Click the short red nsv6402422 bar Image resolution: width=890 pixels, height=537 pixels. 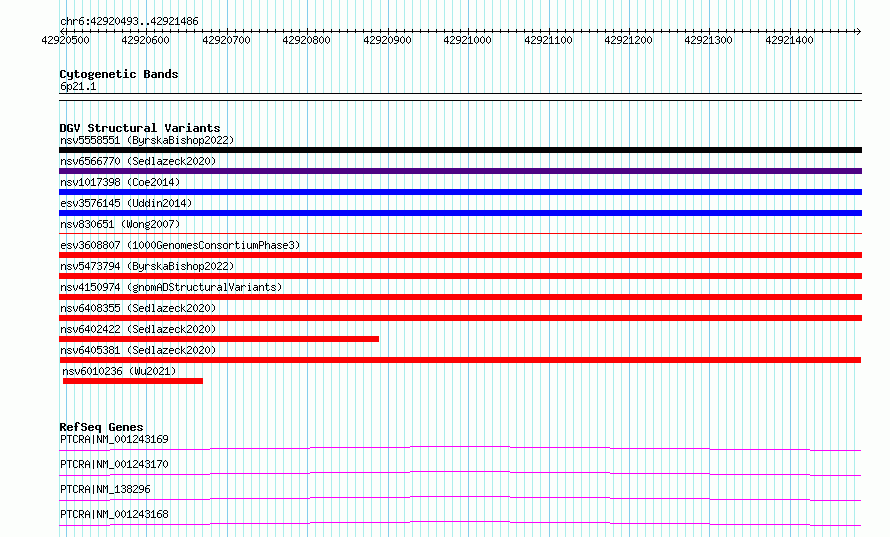coord(219,339)
